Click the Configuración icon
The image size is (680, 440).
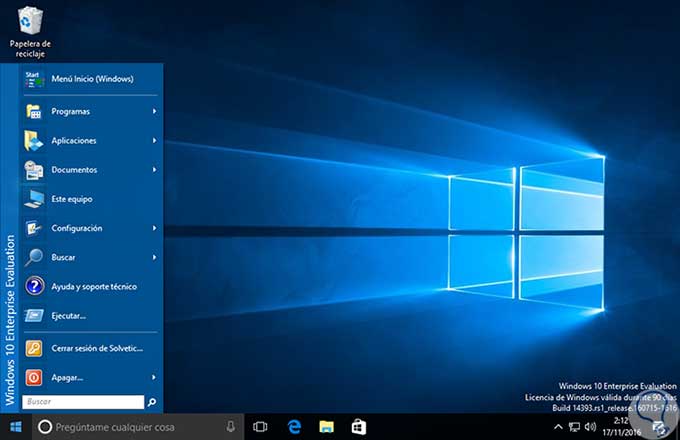coord(34,228)
